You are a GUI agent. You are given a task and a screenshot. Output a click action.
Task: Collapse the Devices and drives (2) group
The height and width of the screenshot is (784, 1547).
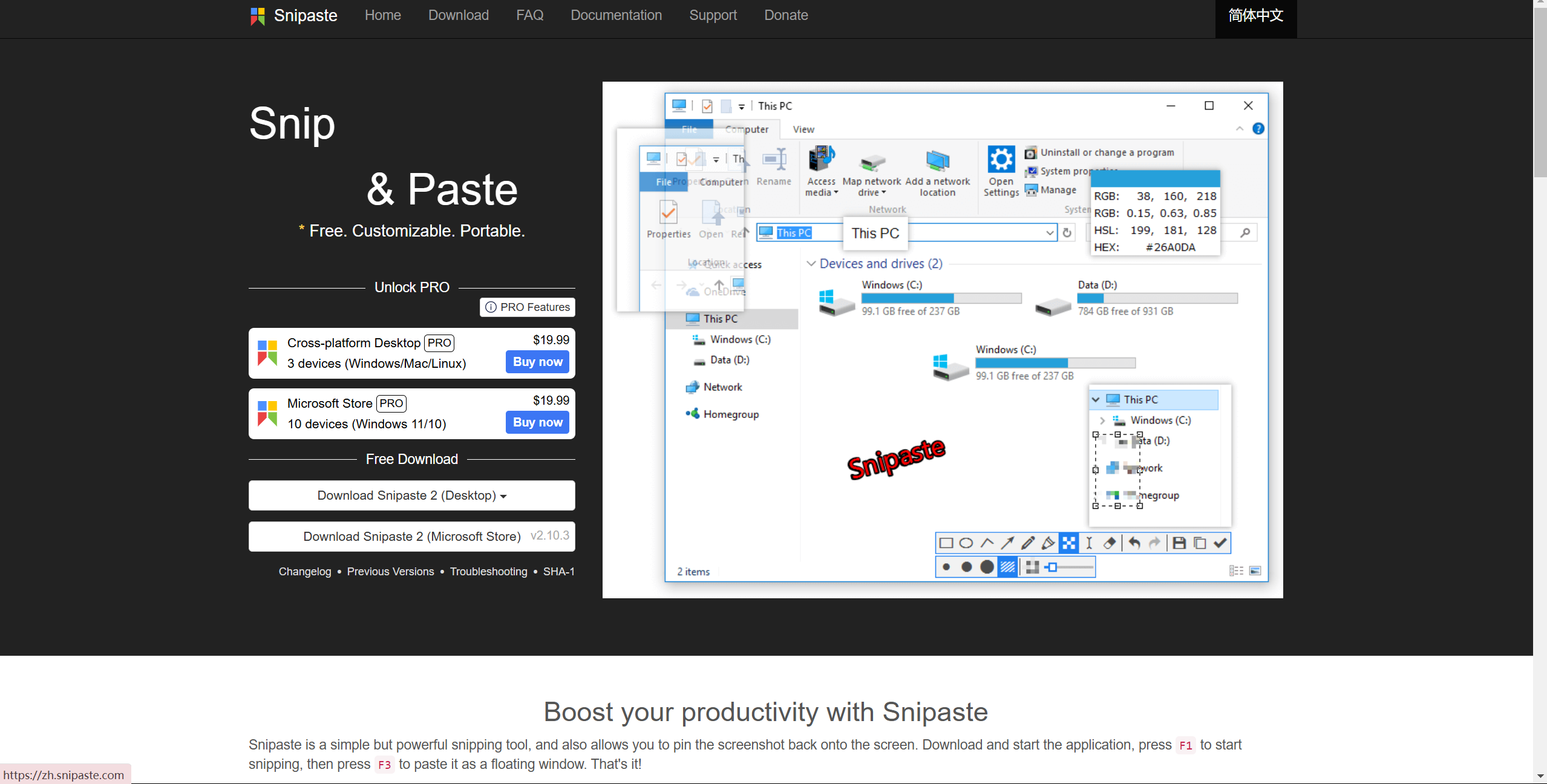[x=811, y=264]
